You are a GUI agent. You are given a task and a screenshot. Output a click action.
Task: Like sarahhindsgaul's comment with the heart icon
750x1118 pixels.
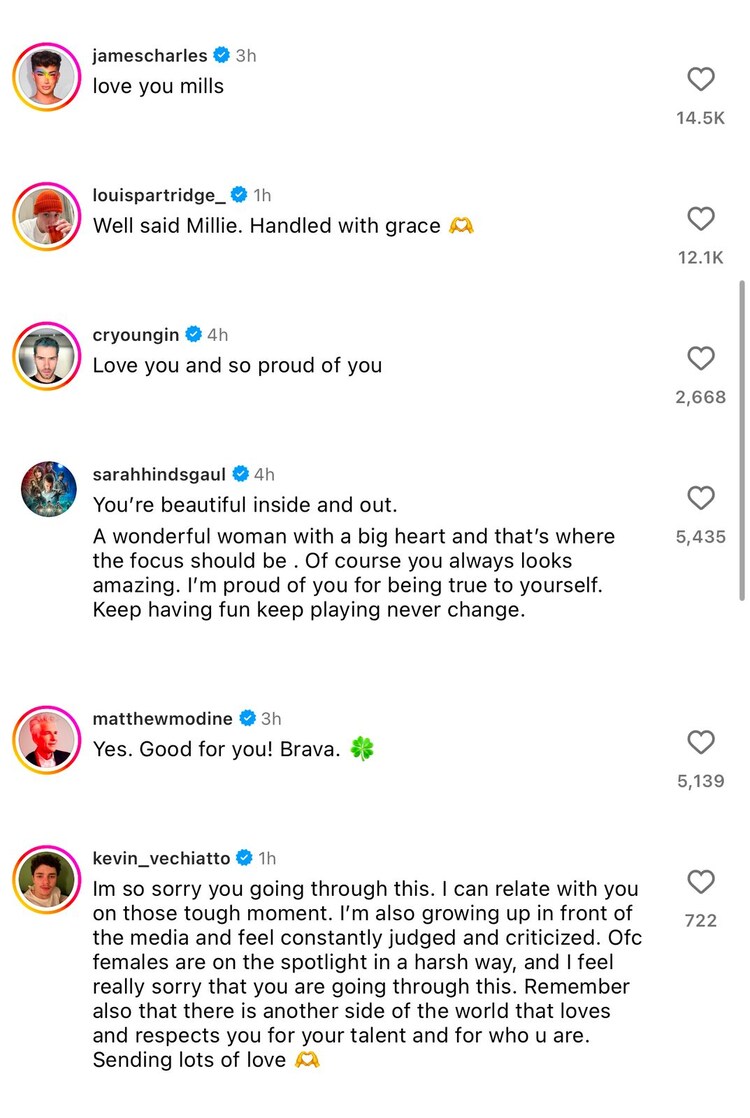701,499
